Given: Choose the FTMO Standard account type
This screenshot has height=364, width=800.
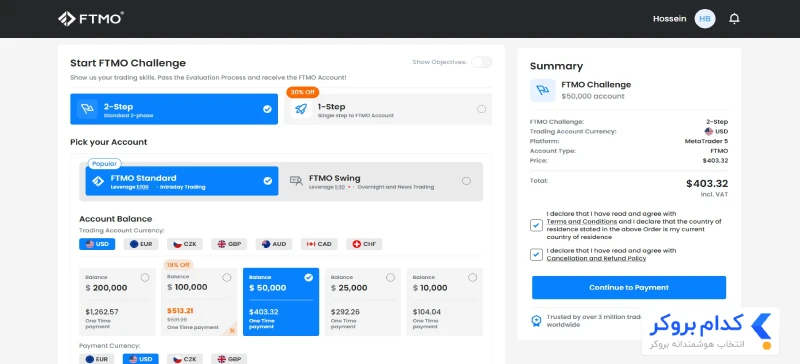Looking at the screenshot, I should (182, 181).
